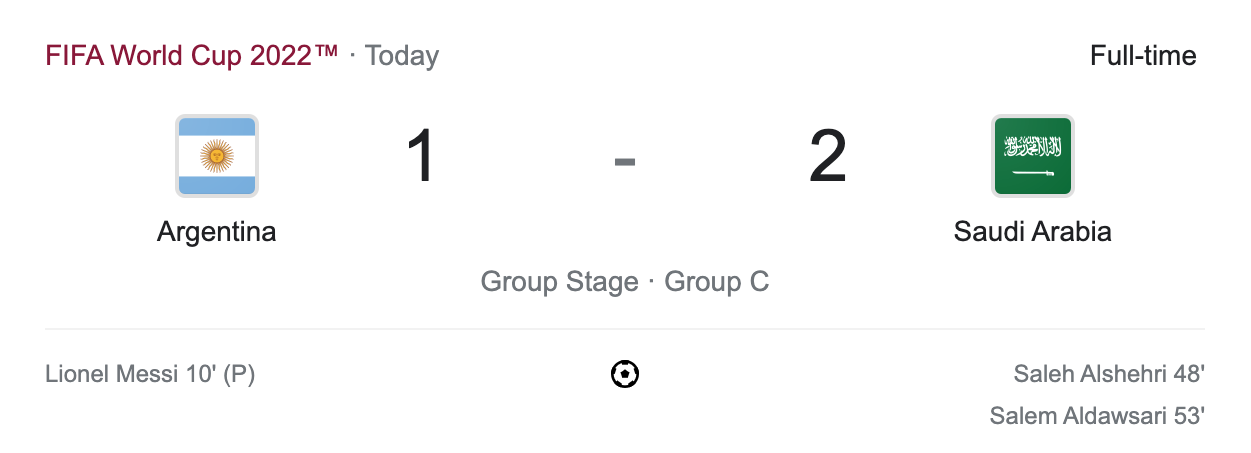
Task: Click the Saudi Arabia flag icon
Action: click(x=1032, y=156)
